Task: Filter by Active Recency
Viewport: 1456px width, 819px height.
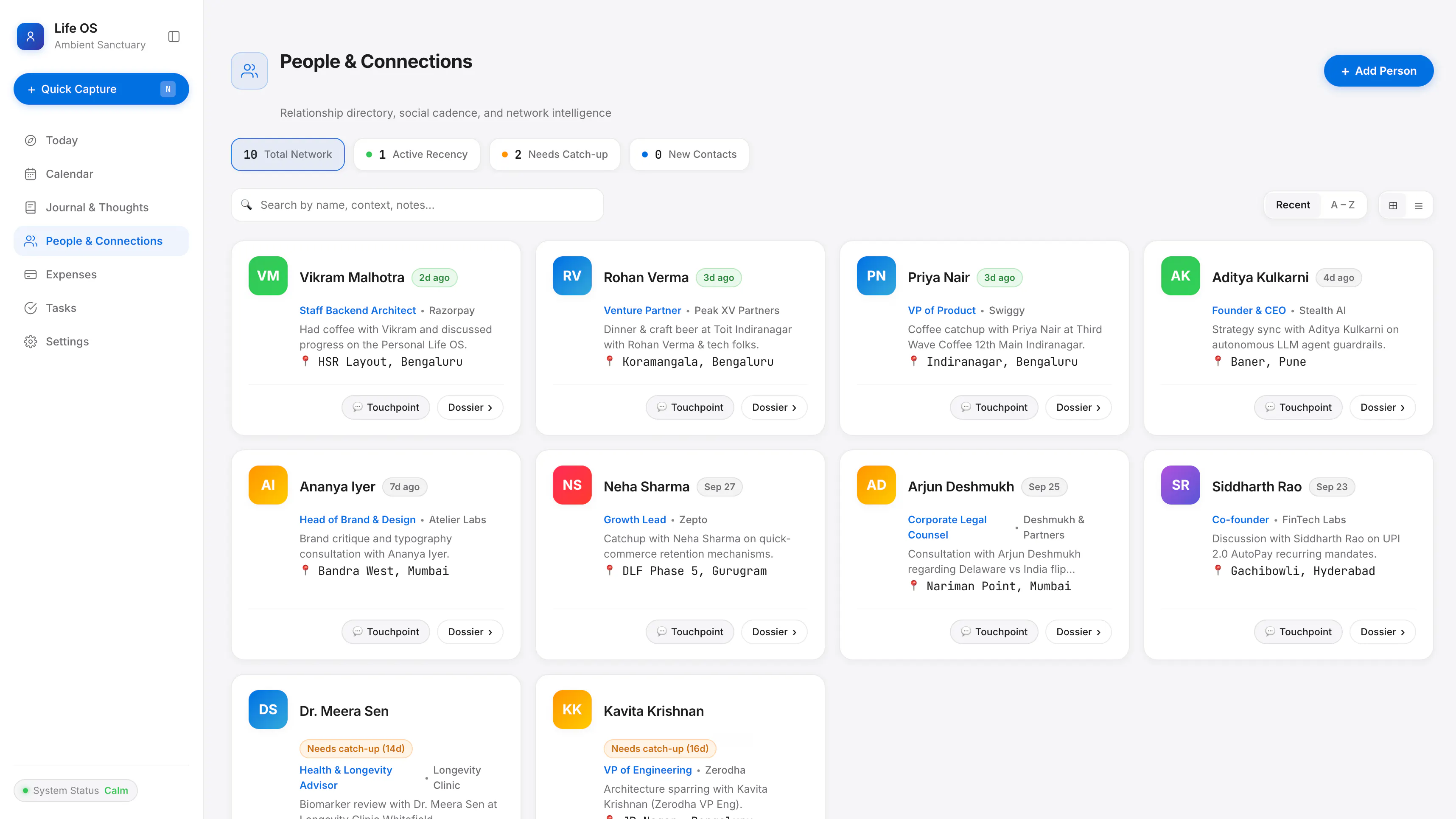Action: 417,154
